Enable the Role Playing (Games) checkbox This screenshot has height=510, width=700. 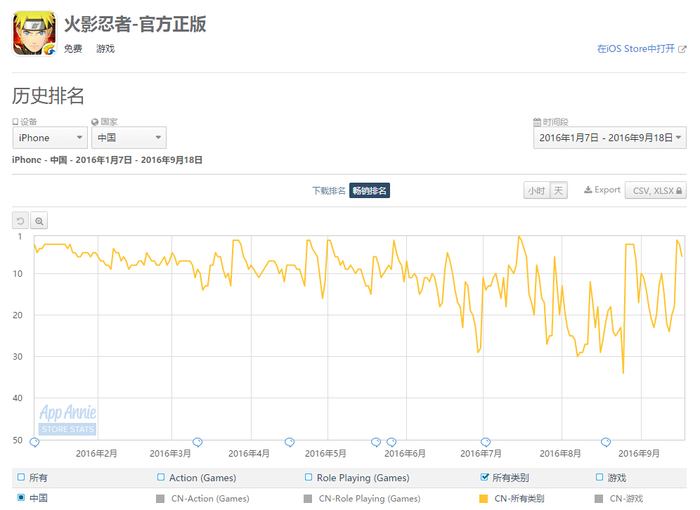pos(308,477)
